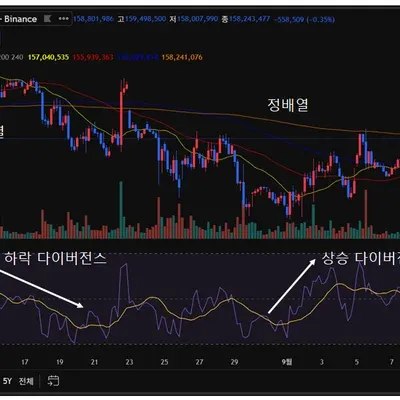Click the 9월 month label on time axis

(x=286, y=362)
